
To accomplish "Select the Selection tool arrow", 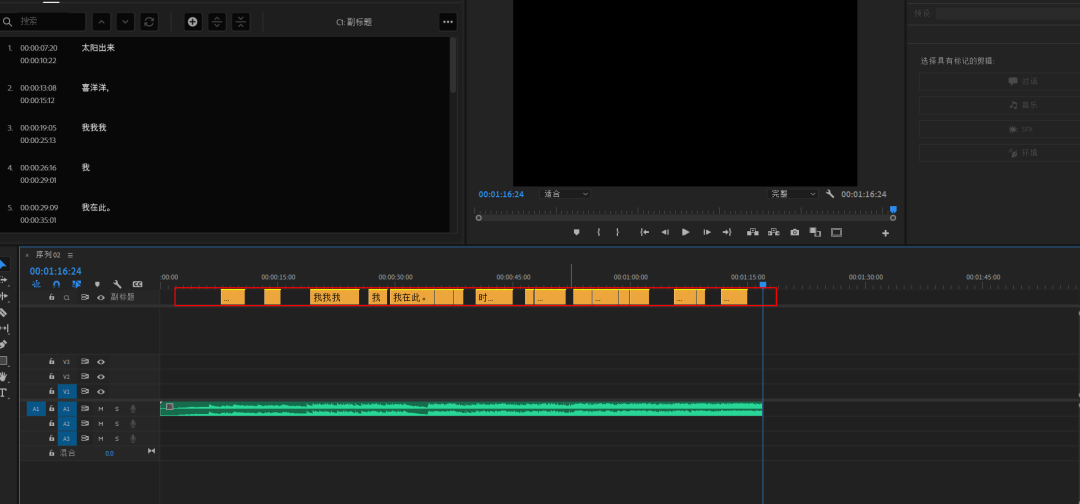I will (x=3, y=264).
